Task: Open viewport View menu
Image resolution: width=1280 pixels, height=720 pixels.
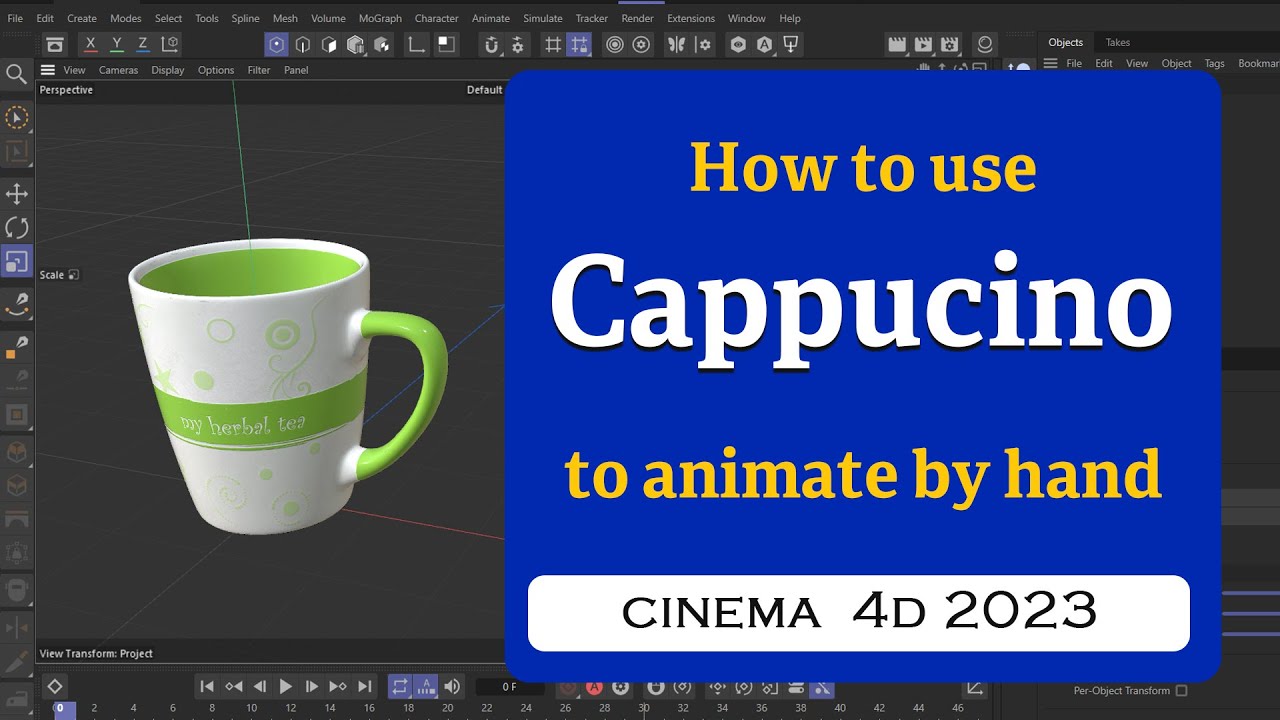Action: pyautogui.click(x=75, y=70)
